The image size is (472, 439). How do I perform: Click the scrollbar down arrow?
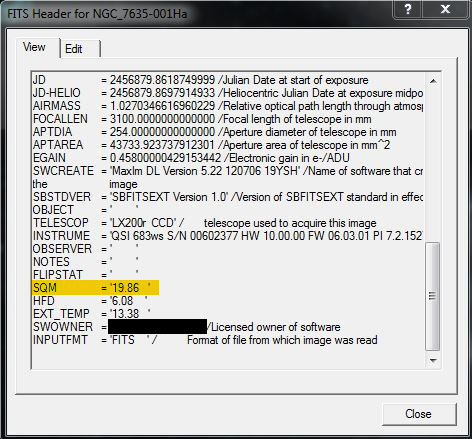433,360
